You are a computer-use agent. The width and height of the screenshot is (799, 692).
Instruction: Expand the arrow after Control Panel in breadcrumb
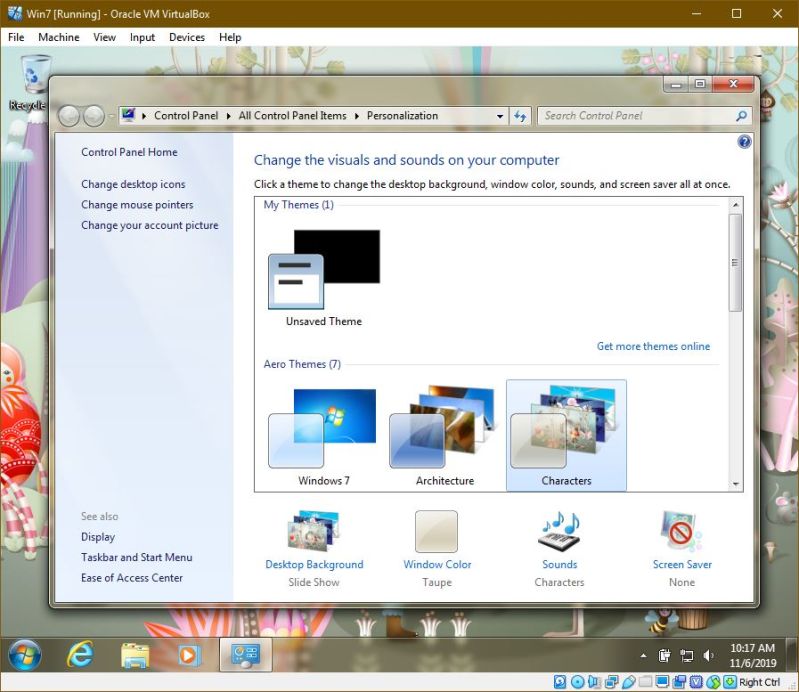(x=229, y=116)
